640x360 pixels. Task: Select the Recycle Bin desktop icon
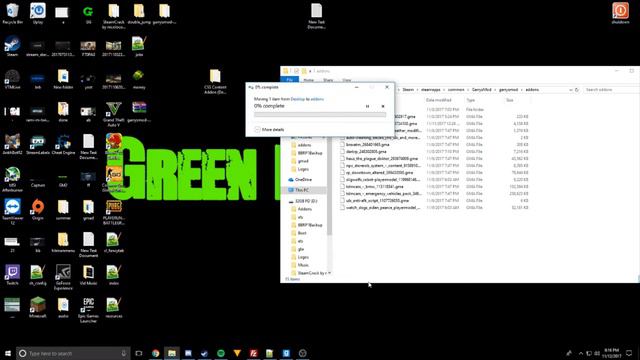tap(13, 13)
